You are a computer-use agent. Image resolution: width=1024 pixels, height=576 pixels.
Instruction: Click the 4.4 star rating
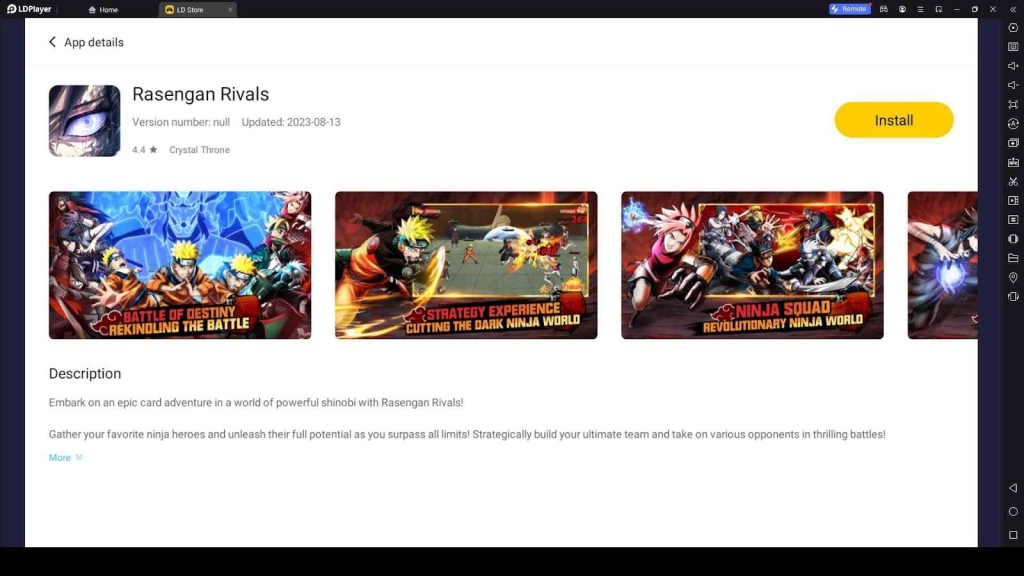[x=144, y=150]
